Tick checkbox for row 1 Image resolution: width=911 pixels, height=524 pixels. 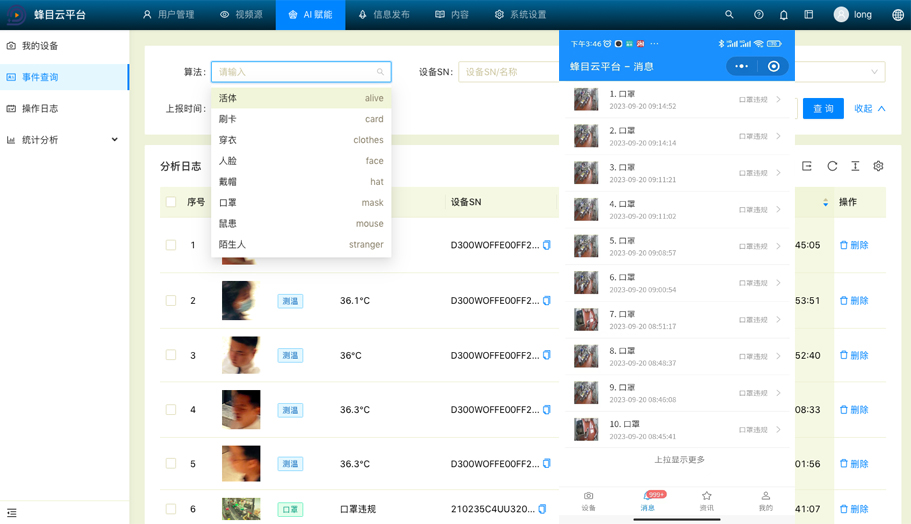click(x=171, y=245)
